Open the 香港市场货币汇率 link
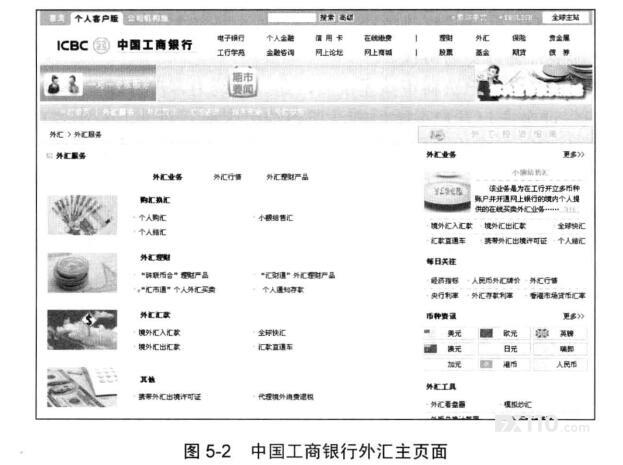This screenshot has width=623, height=465. 558,296
